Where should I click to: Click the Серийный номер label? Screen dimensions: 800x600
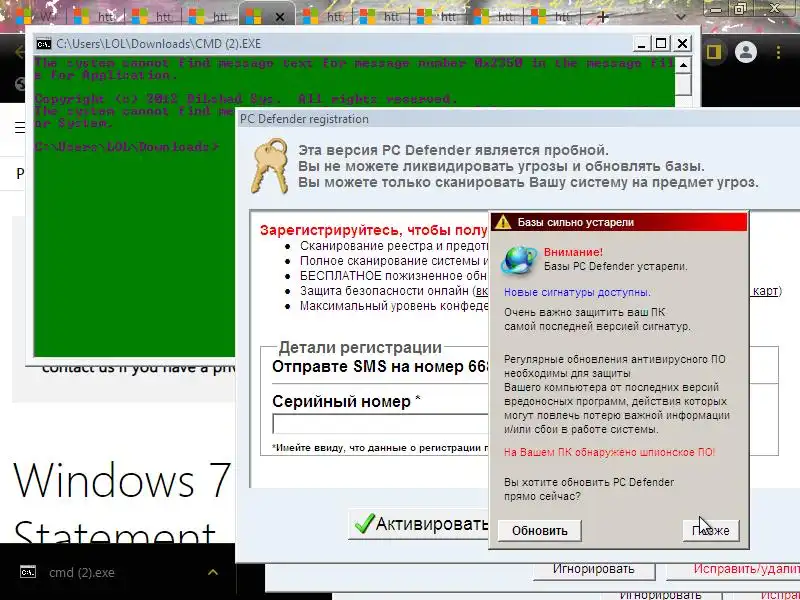346,402
